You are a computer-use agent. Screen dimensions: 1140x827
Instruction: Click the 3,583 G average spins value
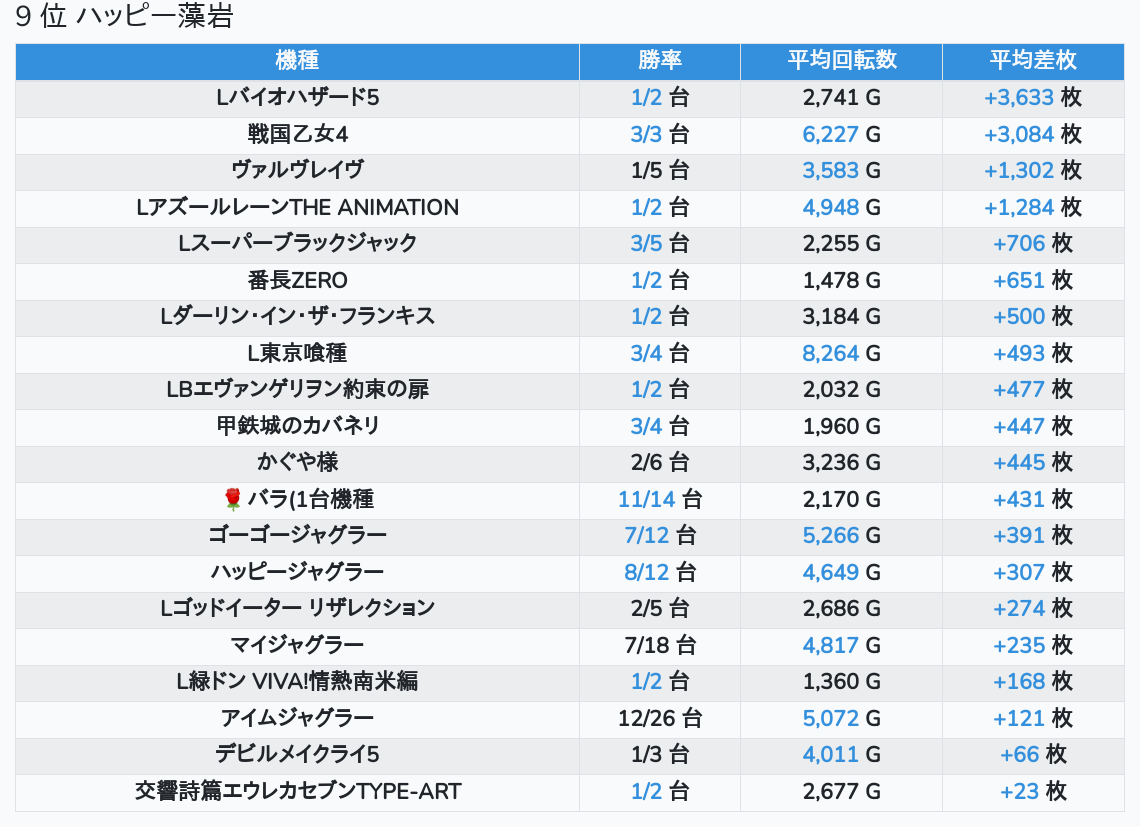842,170
